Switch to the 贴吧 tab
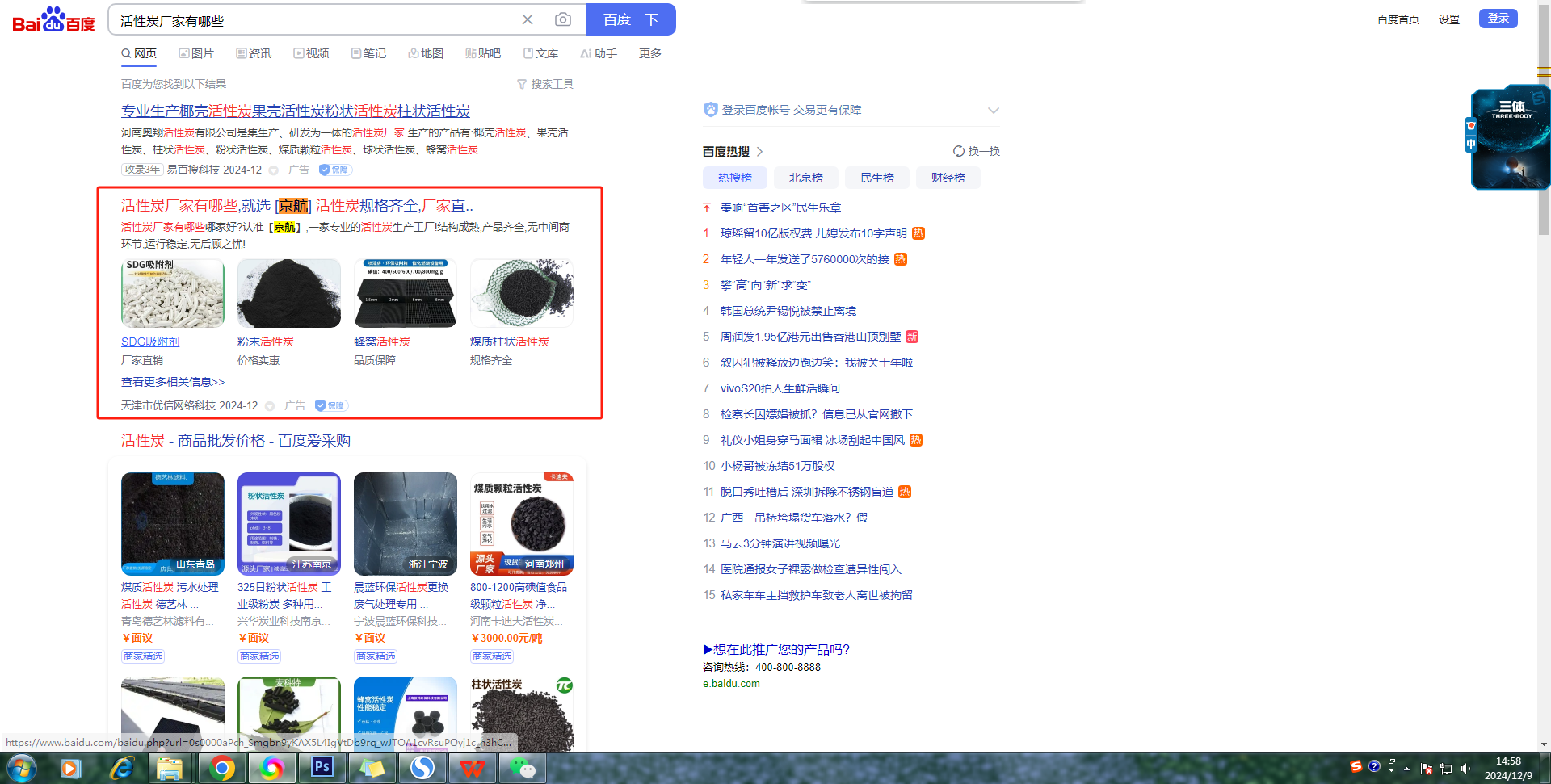1551x784 pixels. (x=483, y=53)
